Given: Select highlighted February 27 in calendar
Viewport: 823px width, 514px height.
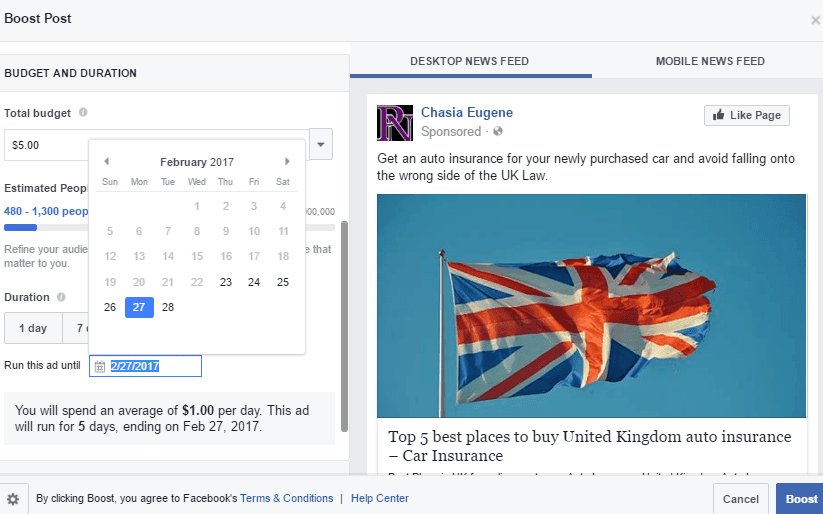Looking at the screenshot, I should [x=139, y=307].
